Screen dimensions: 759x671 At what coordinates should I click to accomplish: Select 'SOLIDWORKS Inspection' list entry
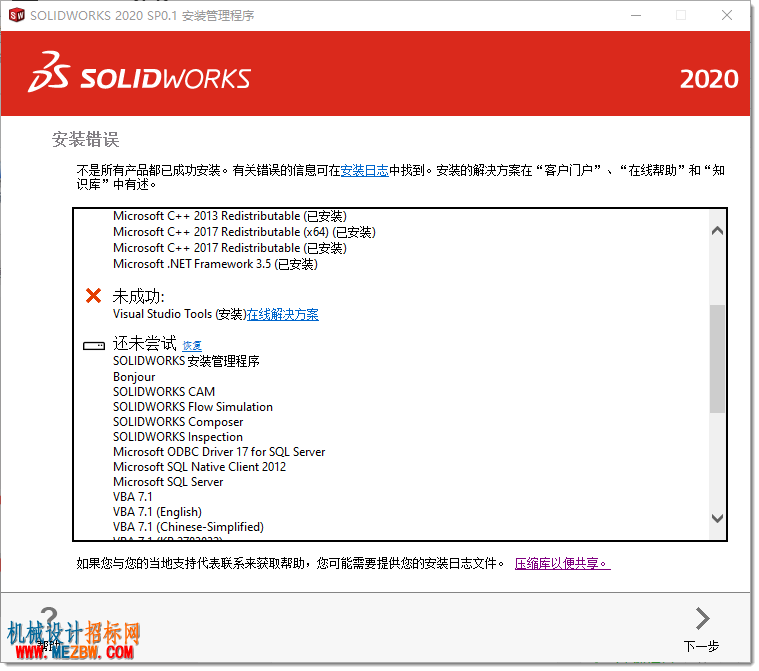click(x=178, y=437)
